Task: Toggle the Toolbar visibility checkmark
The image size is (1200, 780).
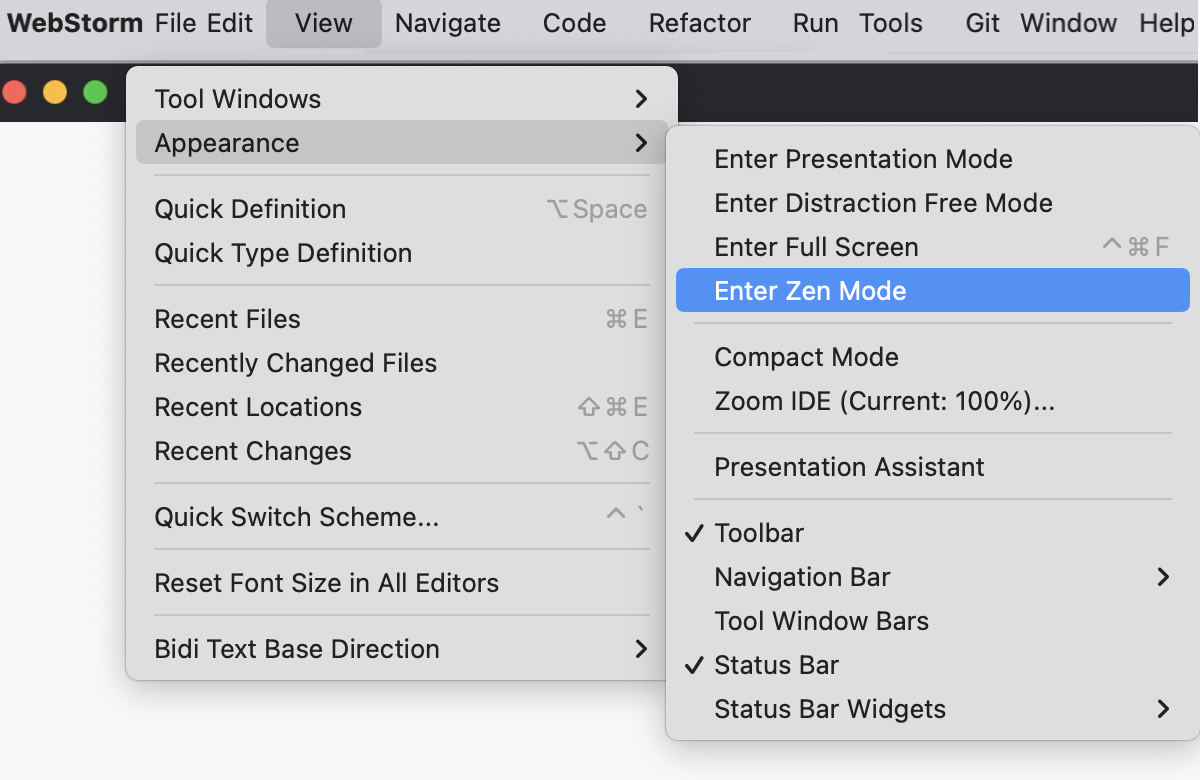Action: pos(758,533)
